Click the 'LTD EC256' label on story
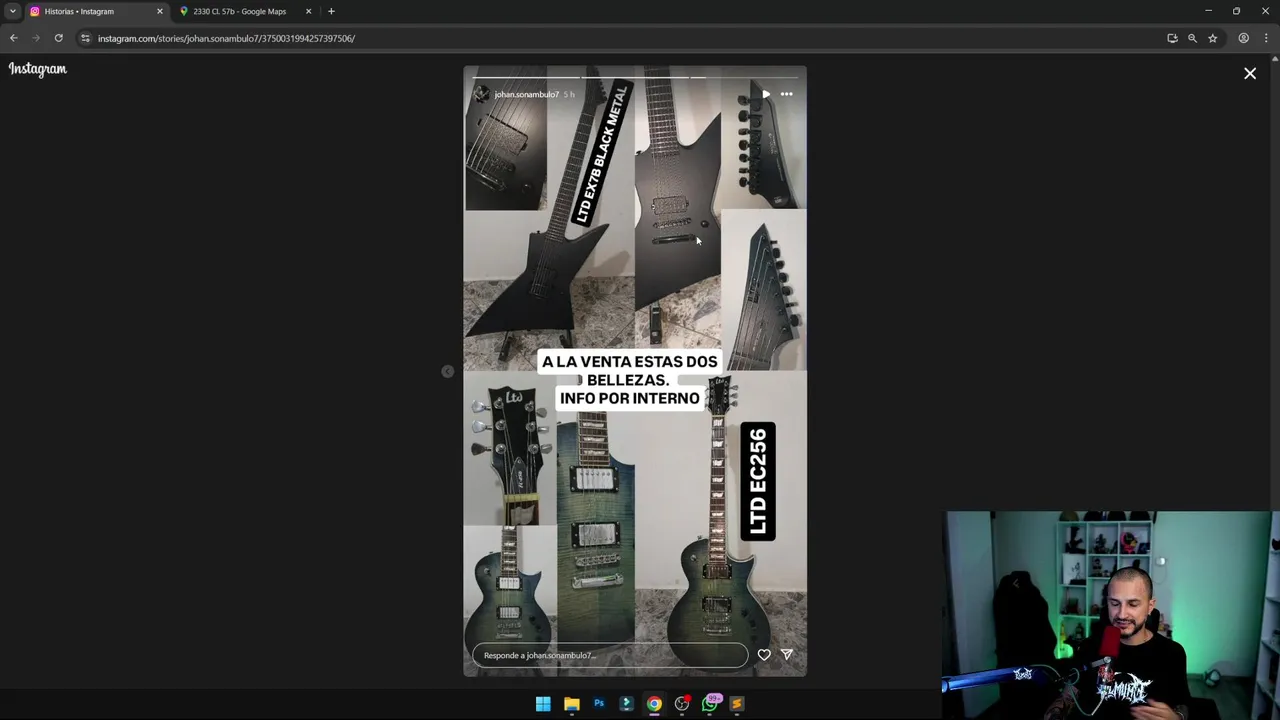Screen dimensions: 1280x720 pyautogui.click(x=758, y=481)
